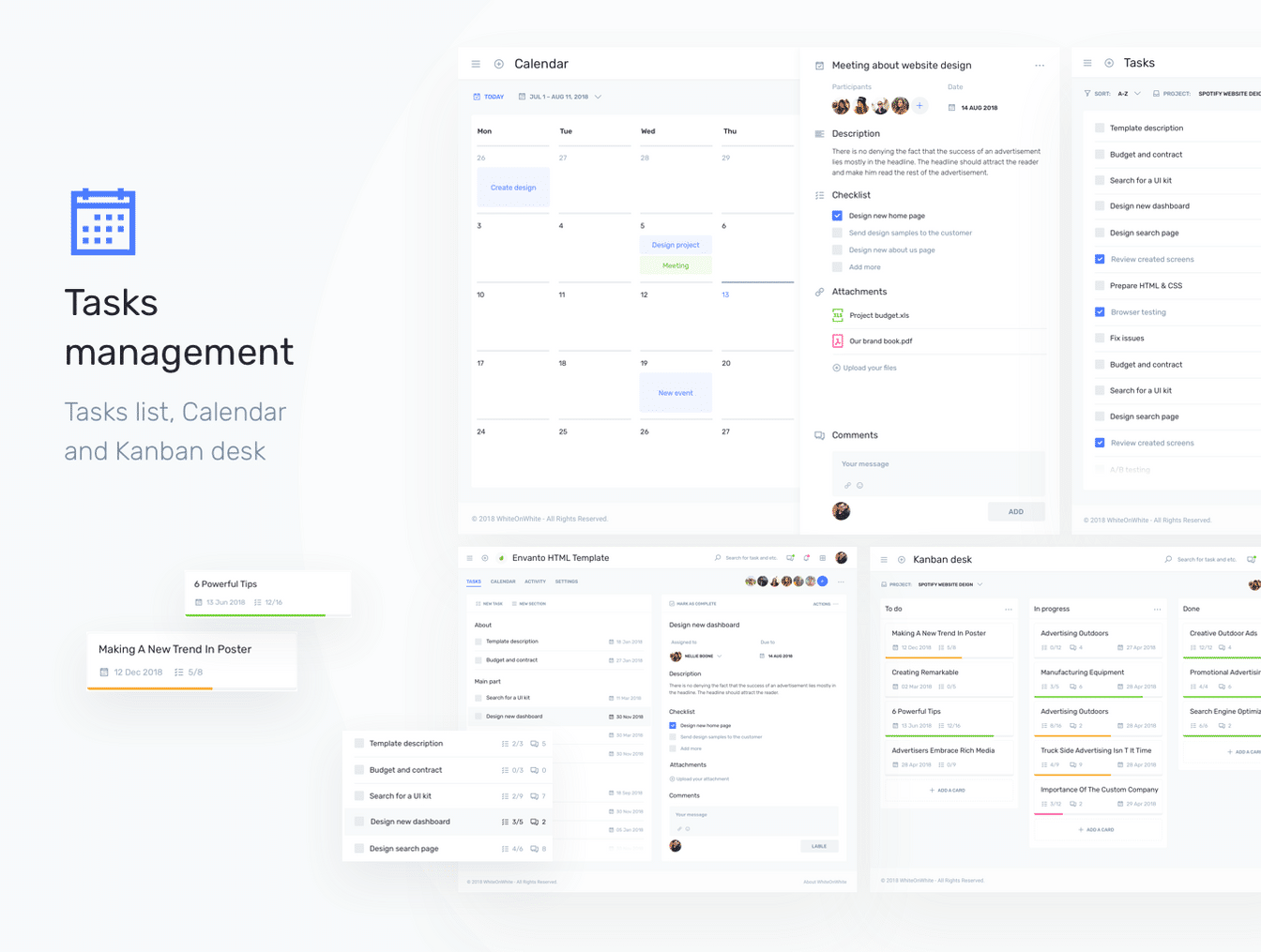Click blue add-member icon in Envanto Template panel
1261x952 pixels.
click(823, 582)
